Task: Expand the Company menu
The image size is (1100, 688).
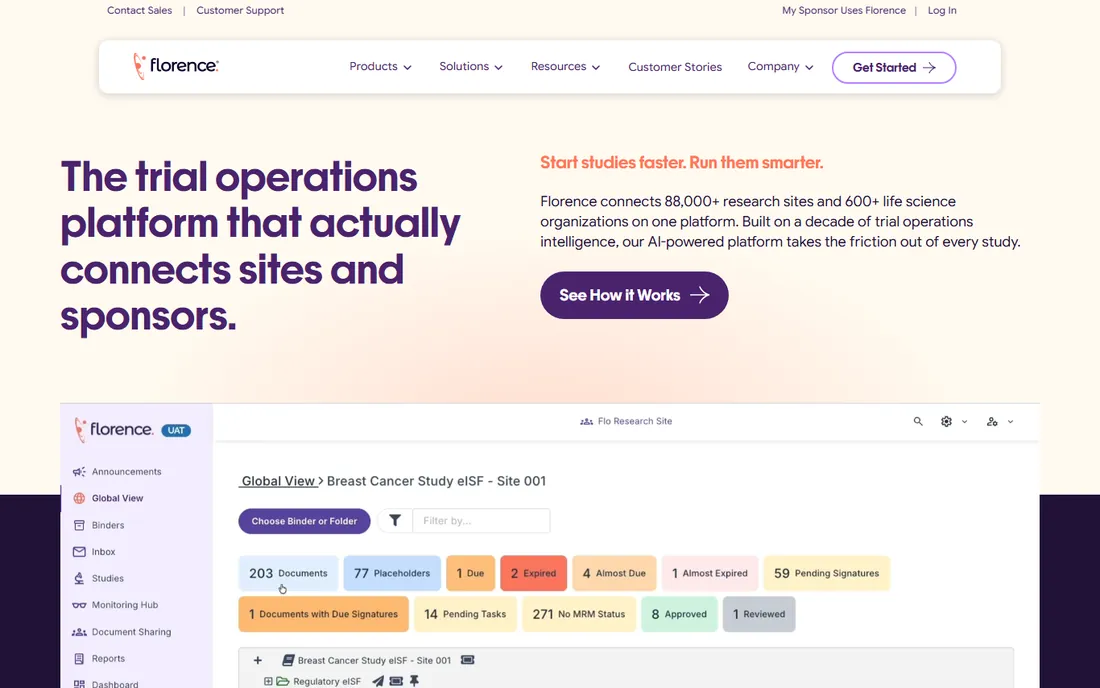Action: 780,67
